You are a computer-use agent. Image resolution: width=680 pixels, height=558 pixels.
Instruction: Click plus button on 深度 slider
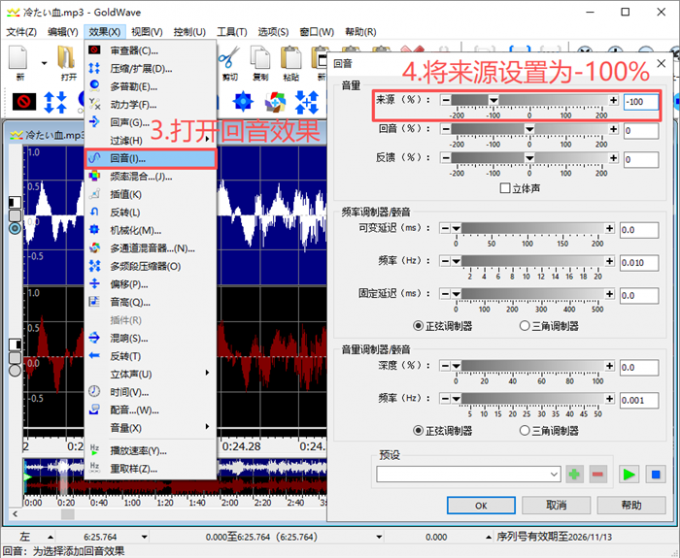(x=610, y=366)
